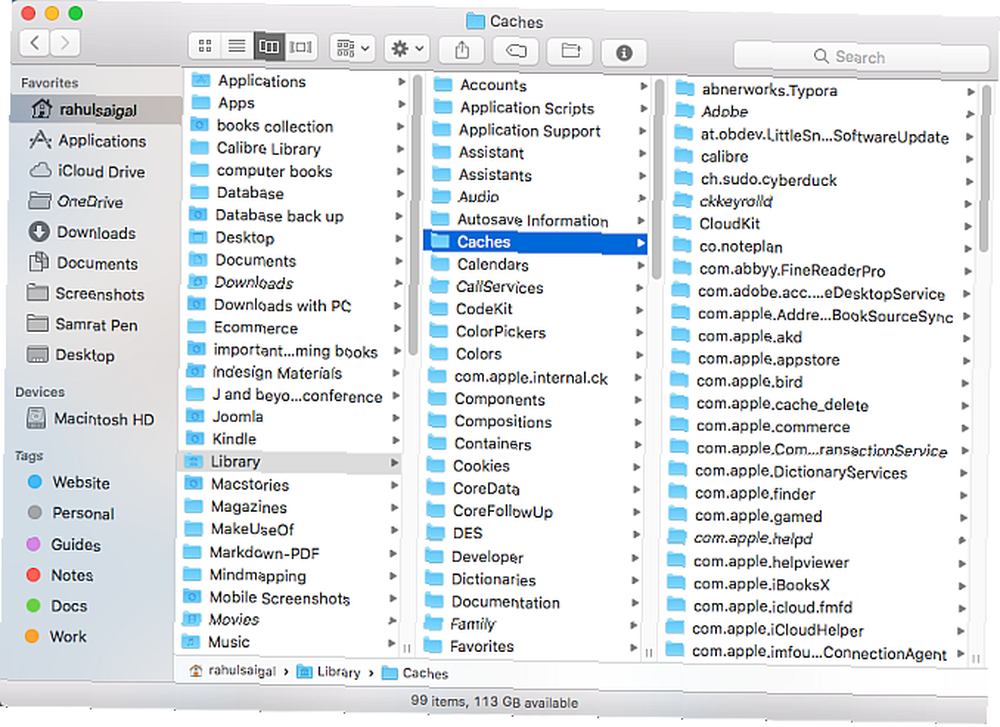Image resolution: width=1000 pixels, height=727 pixels.
Task: Expand the Containers folder arrow
Action: (x=637, y=444)
